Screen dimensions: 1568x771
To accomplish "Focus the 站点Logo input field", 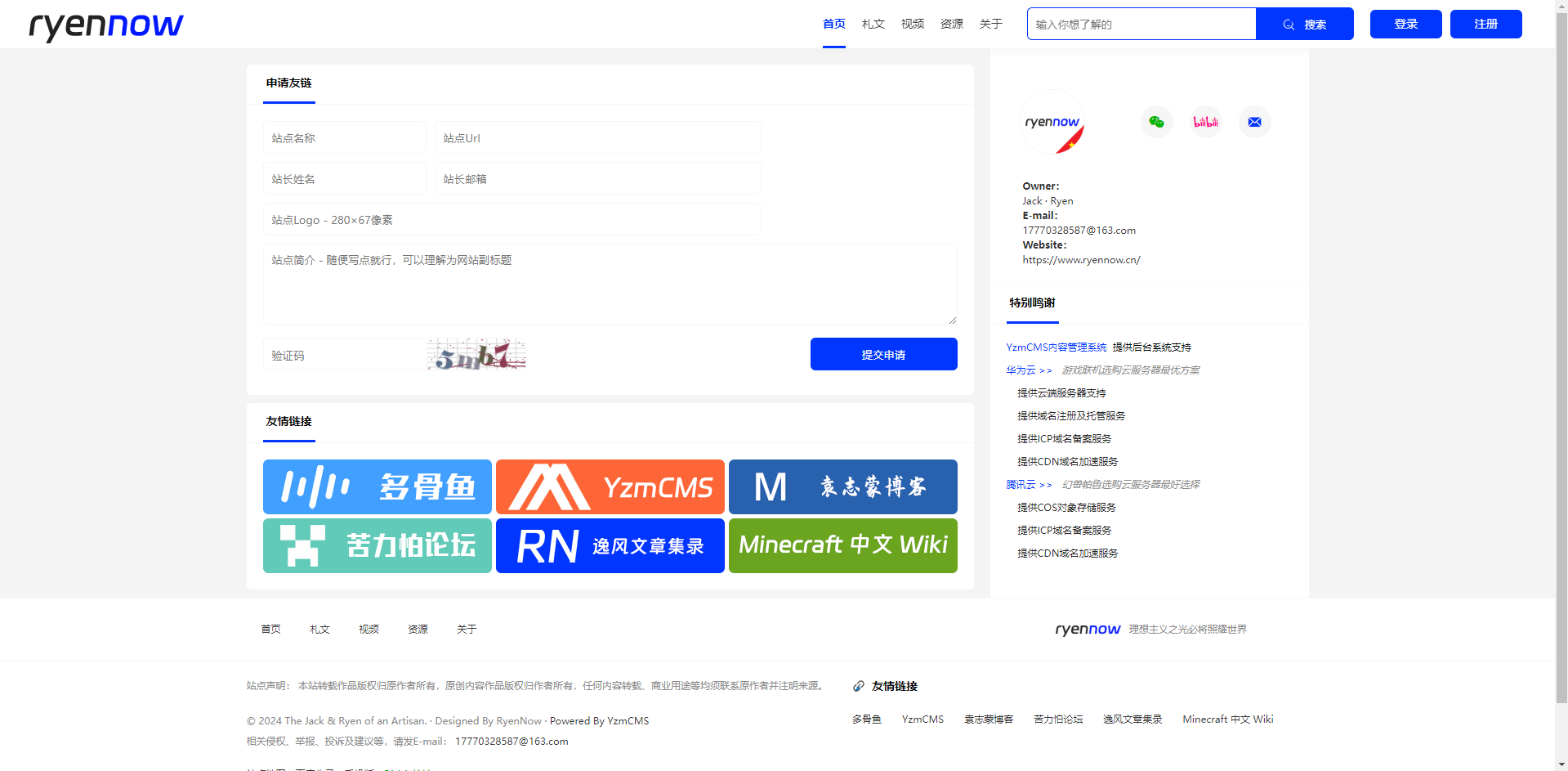I will point(512,219).
